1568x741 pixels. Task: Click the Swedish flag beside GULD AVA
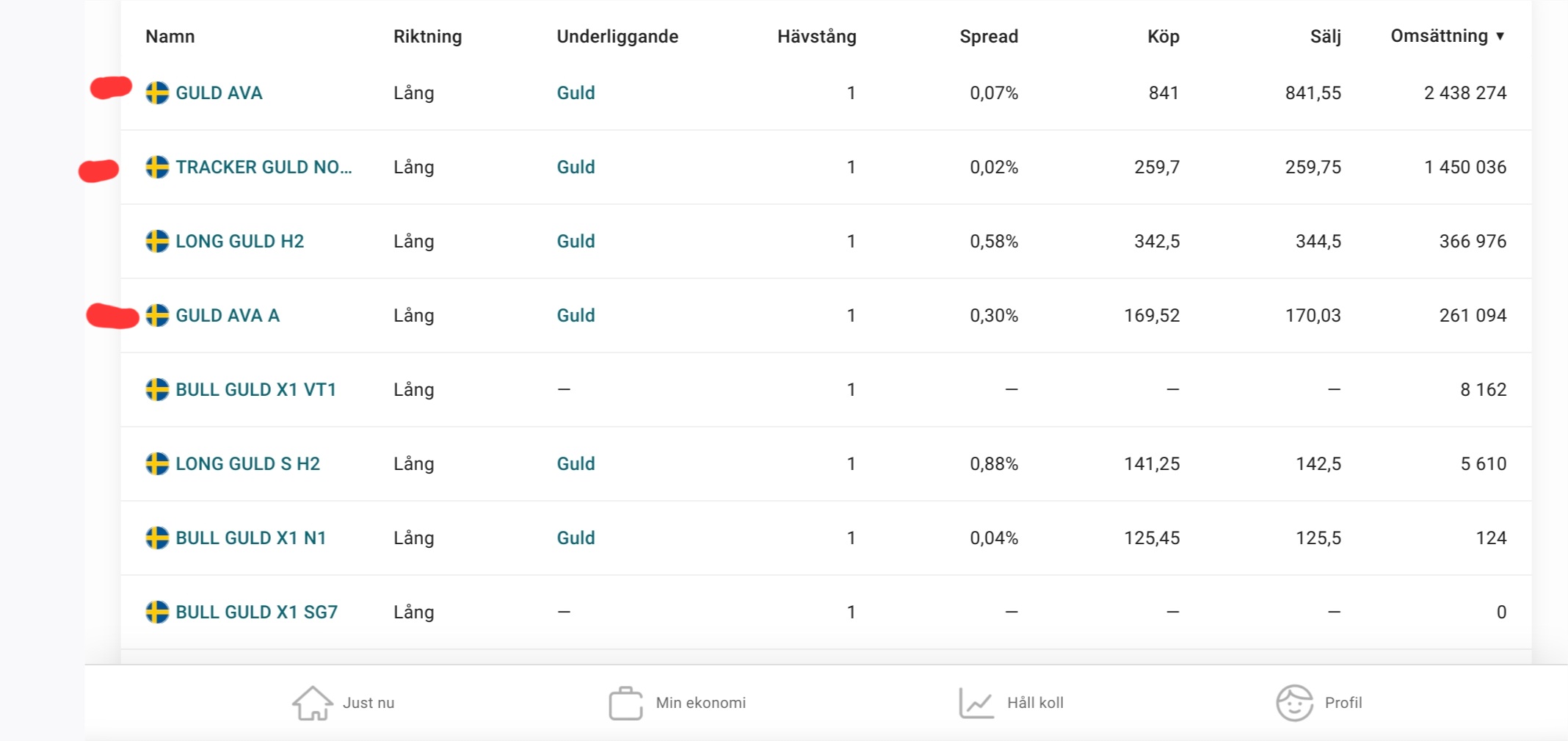pos(157,93)
